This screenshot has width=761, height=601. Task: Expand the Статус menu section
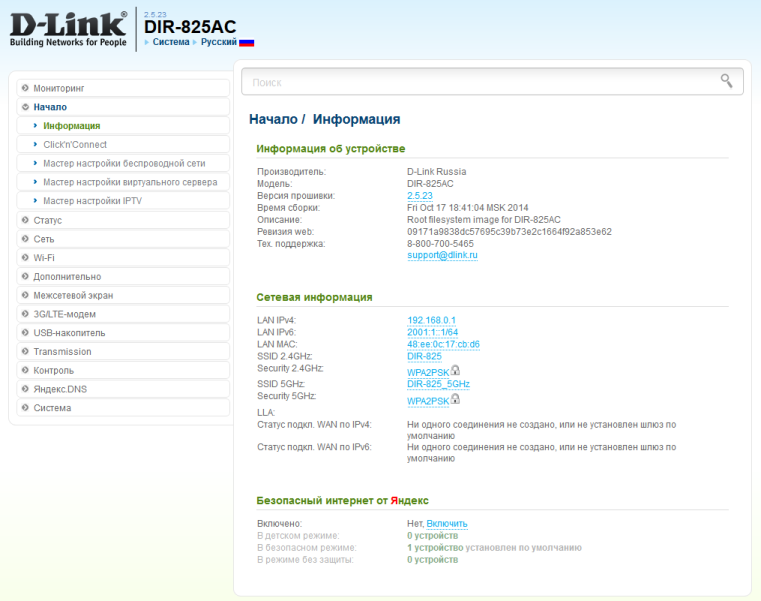pos(123,220)
